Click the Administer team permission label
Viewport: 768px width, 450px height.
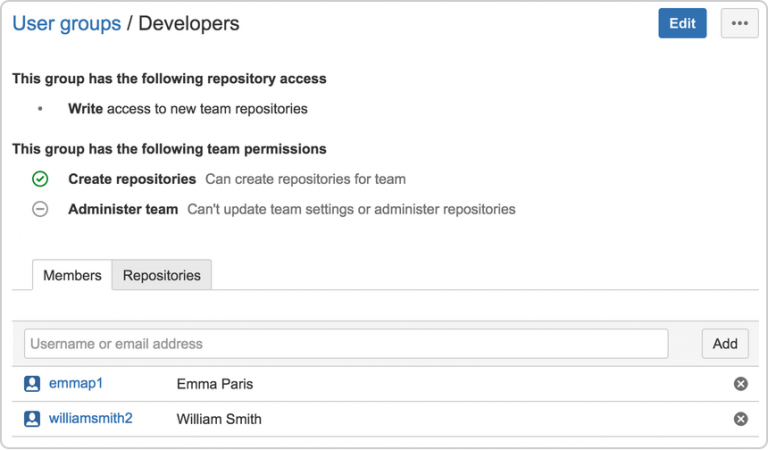(123, 209)
